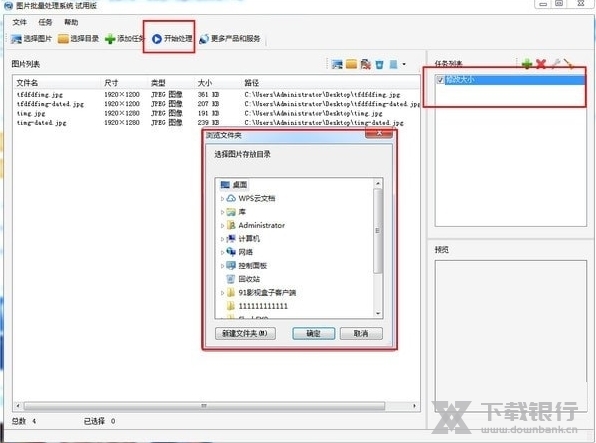Select the file tfdfdfimg-dated.jpg in the list
Screen dimensions: 596x443
coord(50,104)
